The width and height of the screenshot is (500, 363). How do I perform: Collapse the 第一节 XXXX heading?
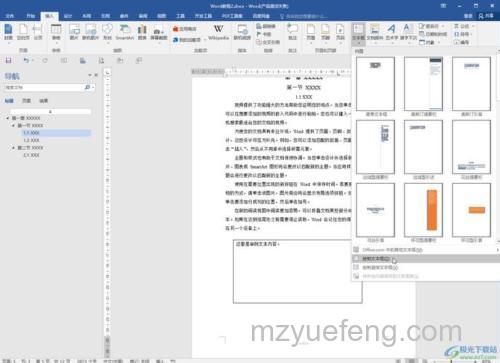point(13,125)
